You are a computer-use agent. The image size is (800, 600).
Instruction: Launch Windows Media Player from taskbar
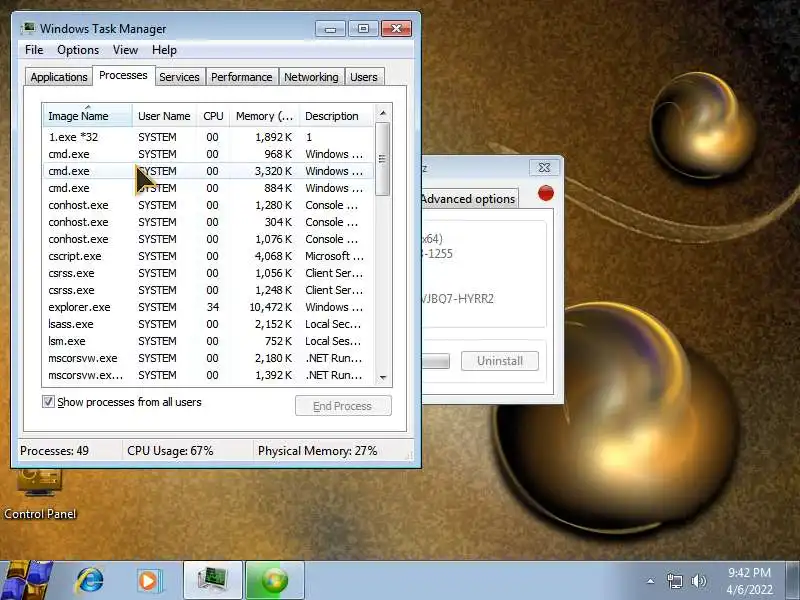point(148,581)
